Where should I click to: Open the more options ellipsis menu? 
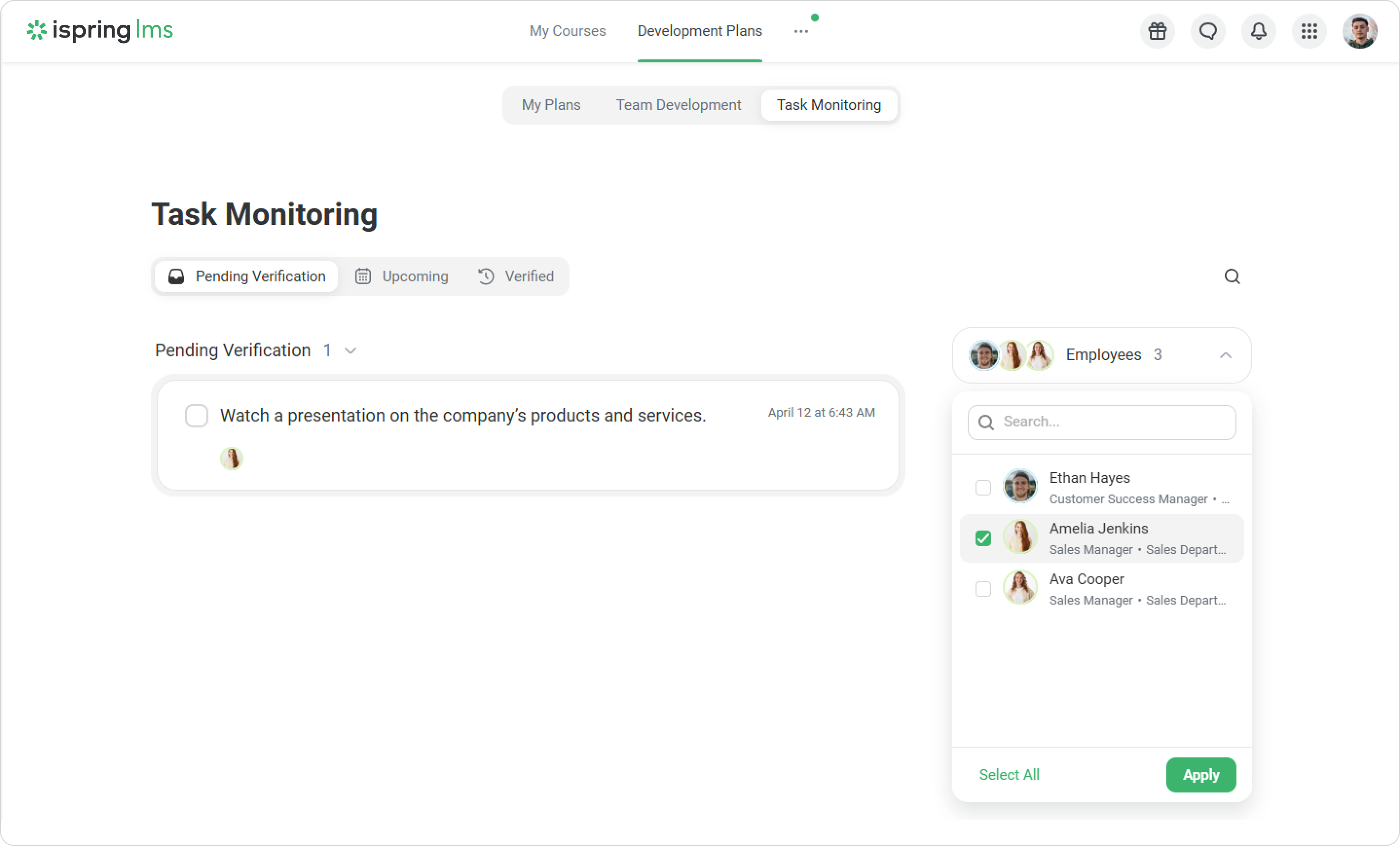pyautogui.click(x=801, y=31)
